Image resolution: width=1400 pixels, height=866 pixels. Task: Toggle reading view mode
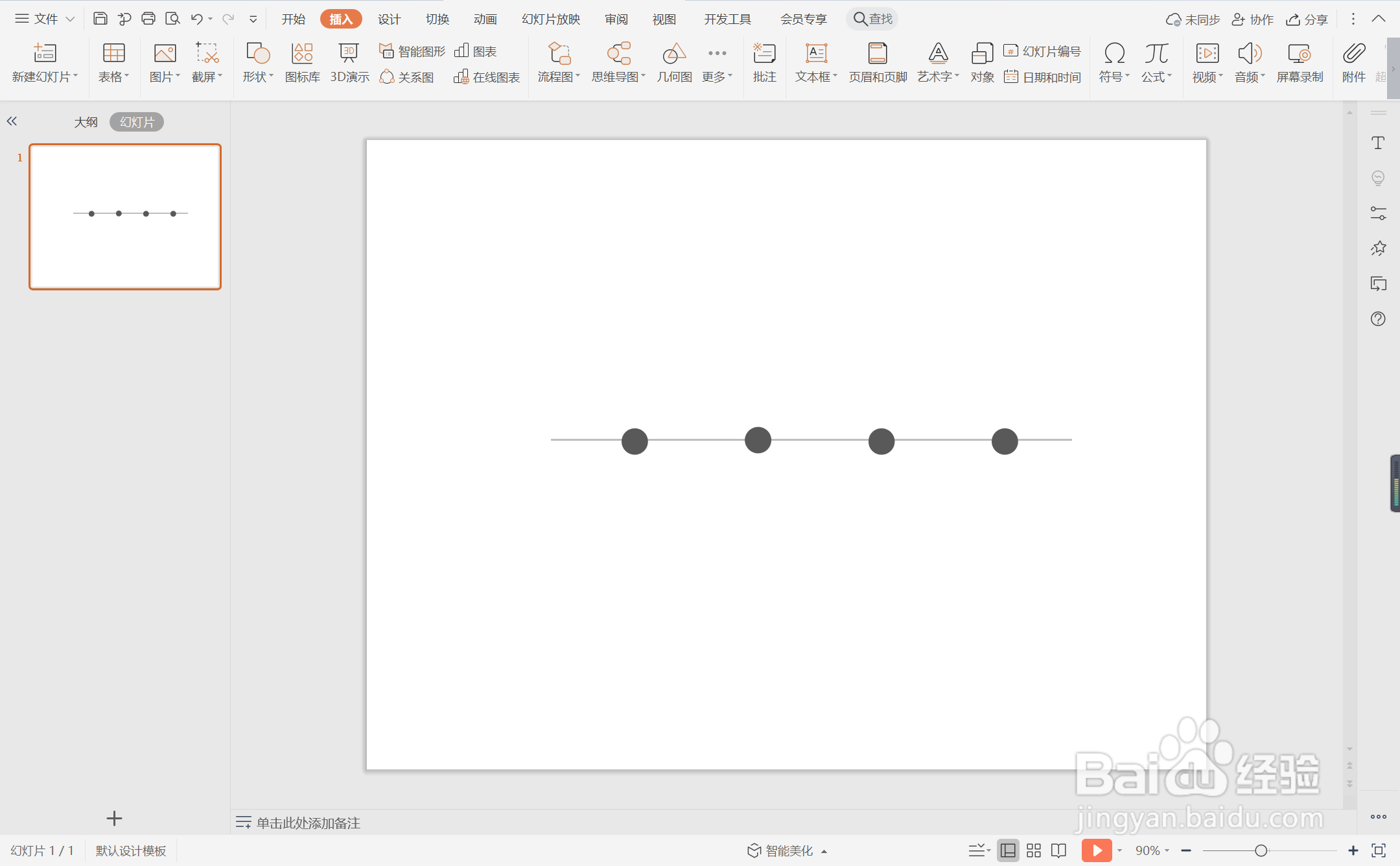pyautogui.click(x=1058, y=850)
